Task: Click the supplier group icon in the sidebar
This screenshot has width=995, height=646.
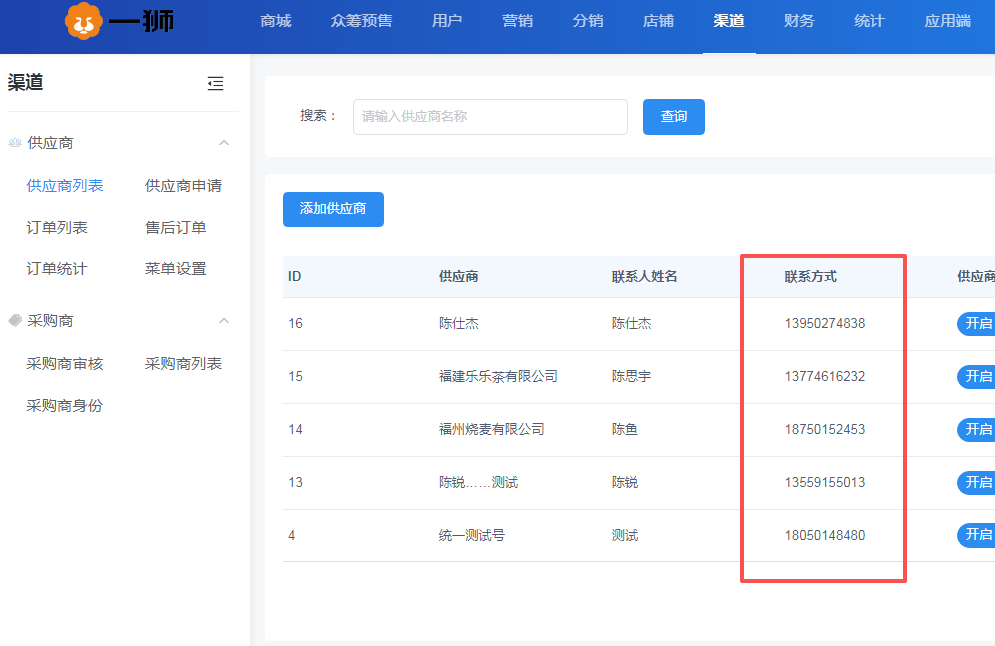Action: (x=15, y=143)
